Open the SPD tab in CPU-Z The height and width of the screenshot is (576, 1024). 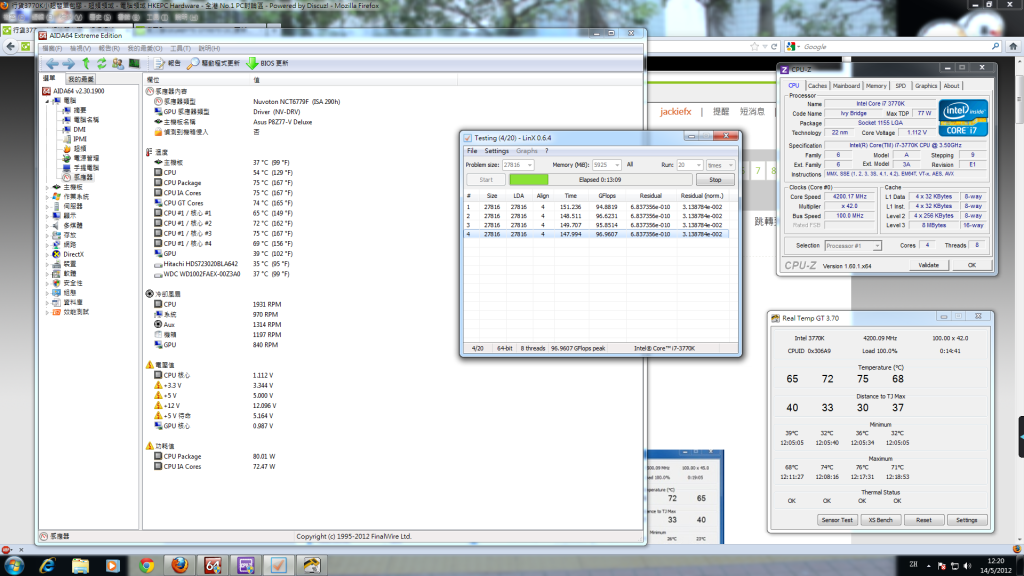pyautogui.click(x=901, y=86)
